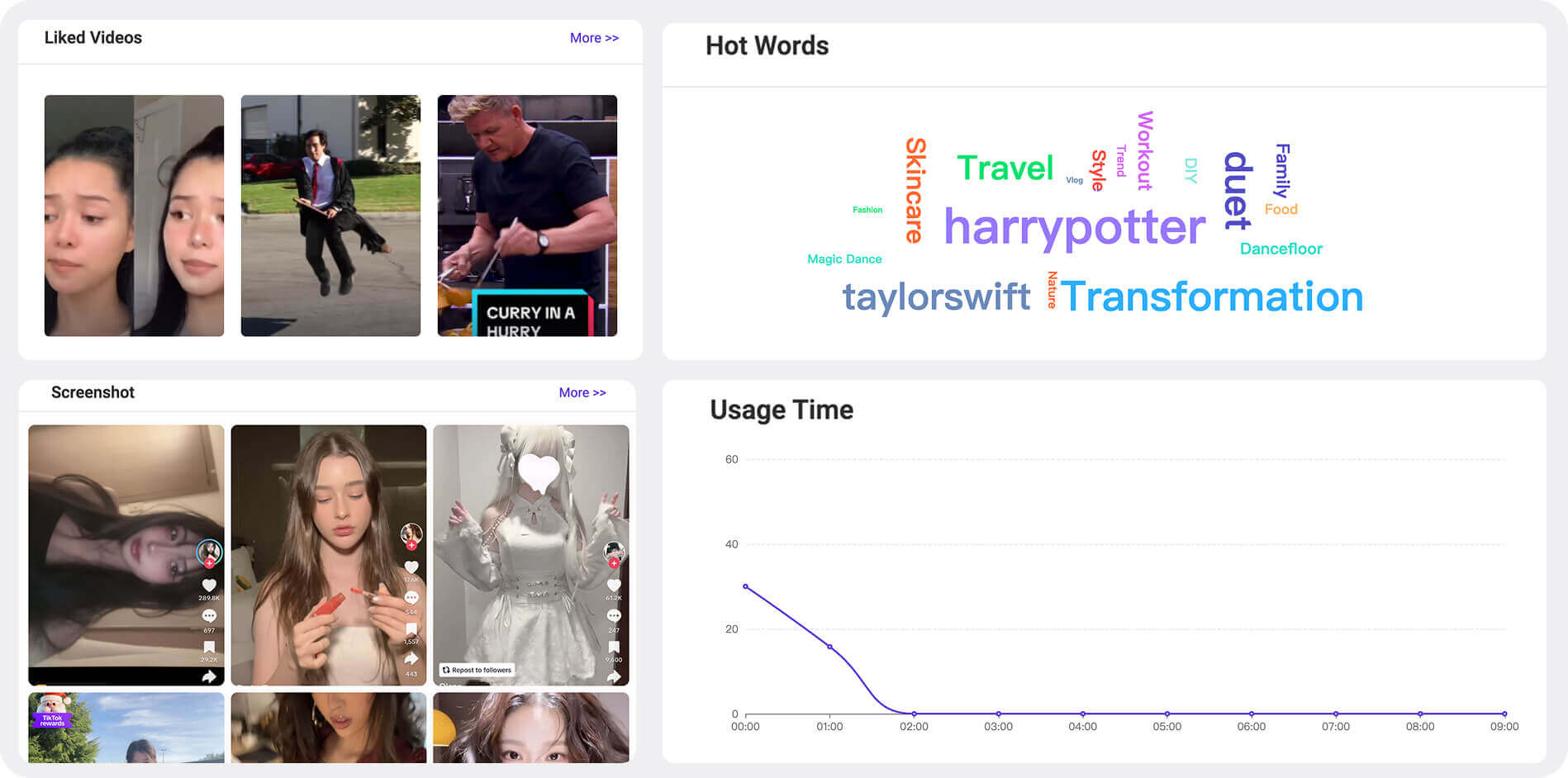Click the 03:00 data point on chart
This screenshot has width=1568, height=778.
998,714
